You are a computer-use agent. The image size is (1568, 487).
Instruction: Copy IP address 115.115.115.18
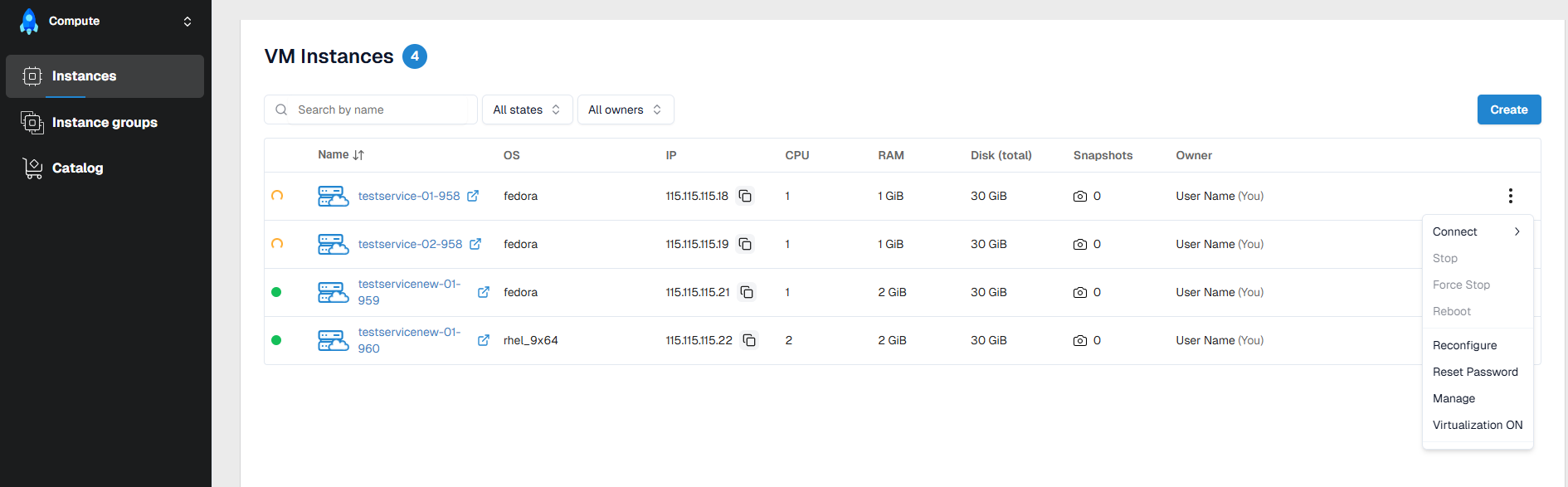coord(745,196)
